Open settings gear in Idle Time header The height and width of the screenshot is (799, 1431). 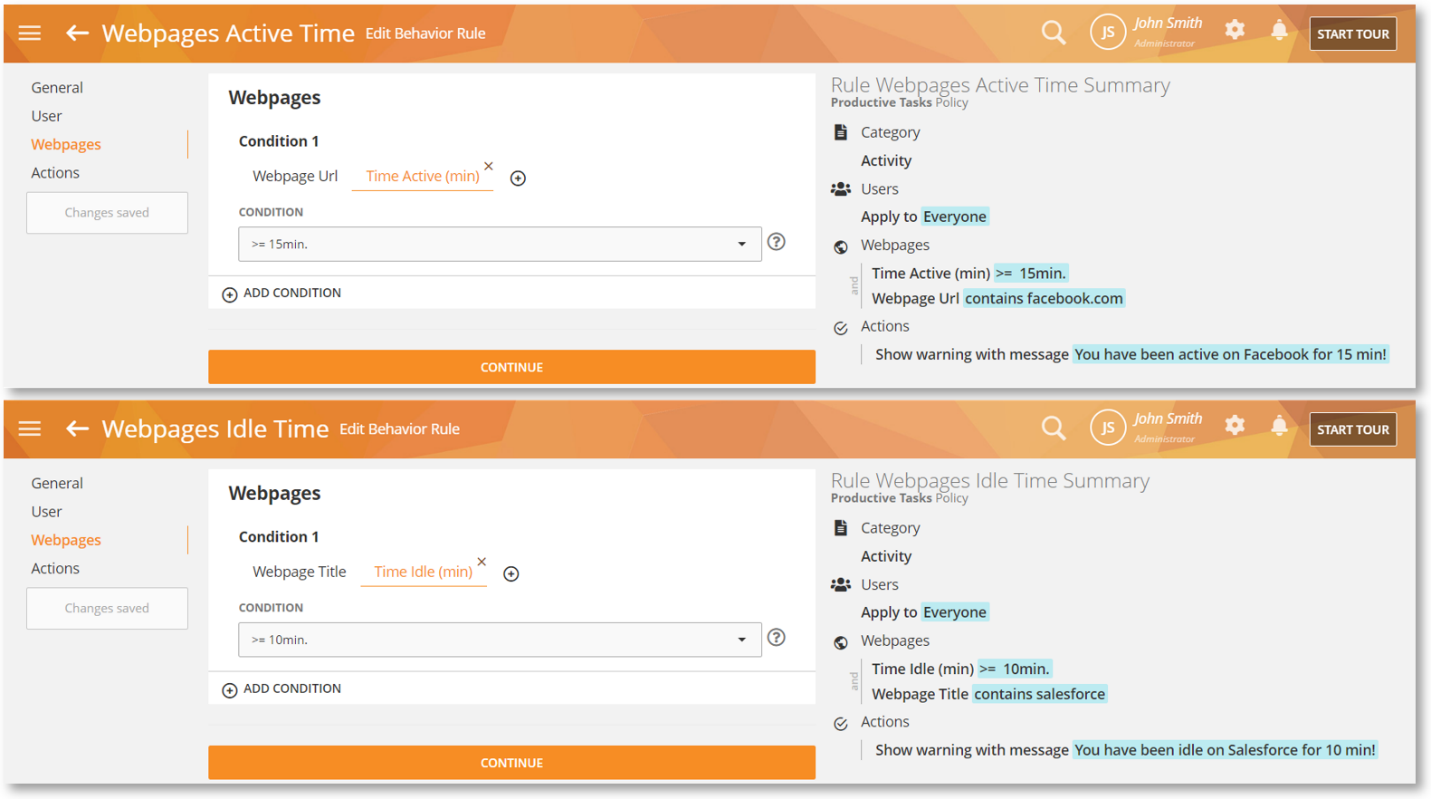[1235, 426]
